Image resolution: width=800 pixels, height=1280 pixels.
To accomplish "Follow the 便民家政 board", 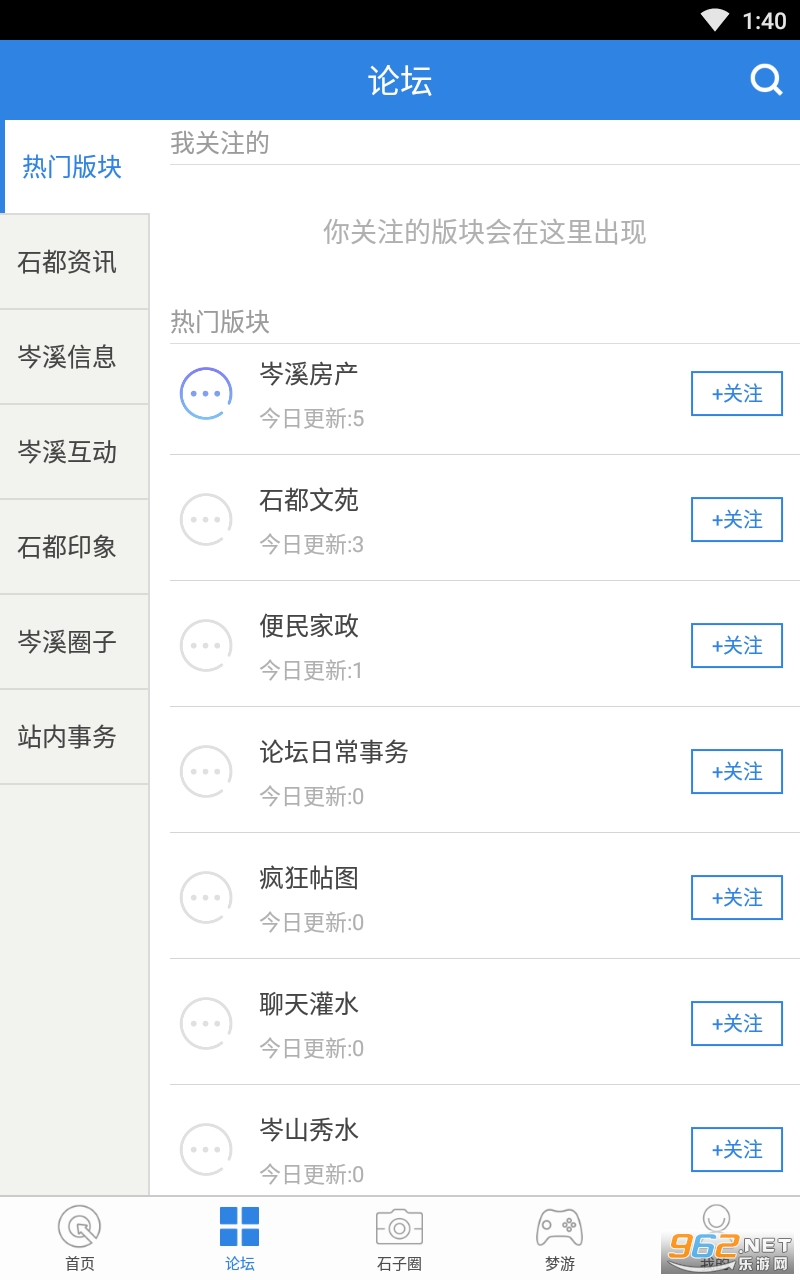I will pos(737,646).
